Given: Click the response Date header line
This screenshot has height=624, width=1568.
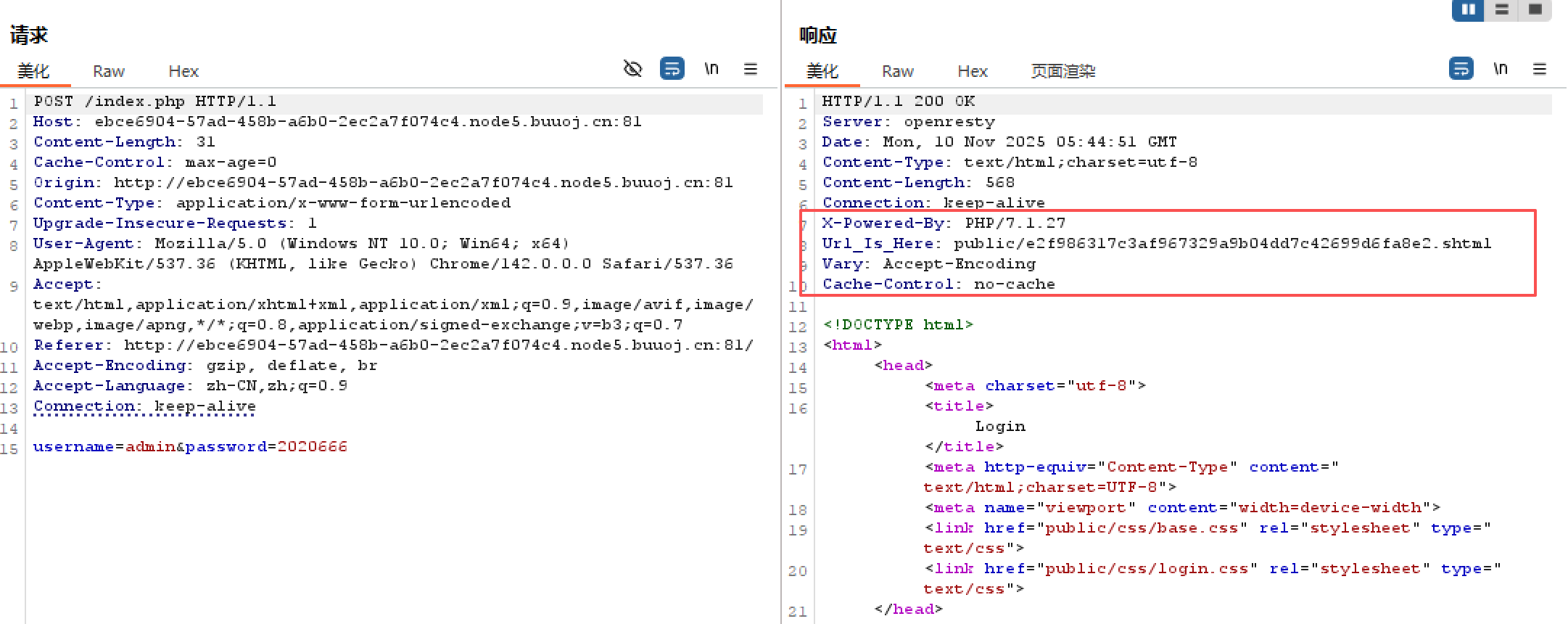Looking at the screenshot, I should point(999,142).
